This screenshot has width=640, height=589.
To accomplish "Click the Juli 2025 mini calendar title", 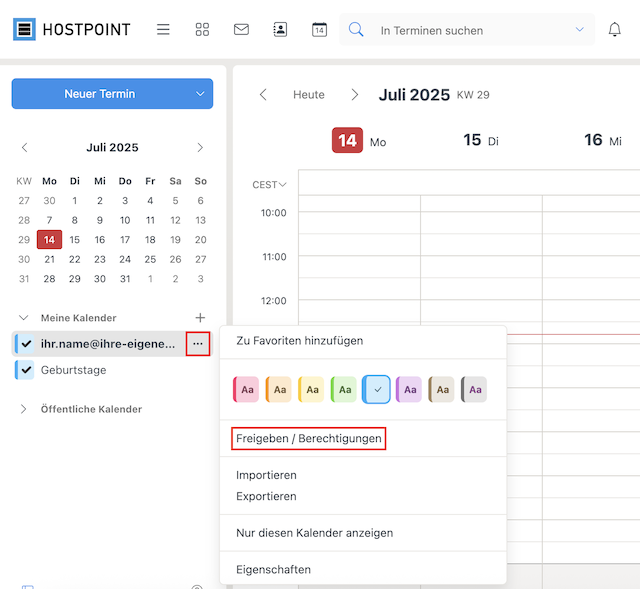I will [x=112, y=147].
